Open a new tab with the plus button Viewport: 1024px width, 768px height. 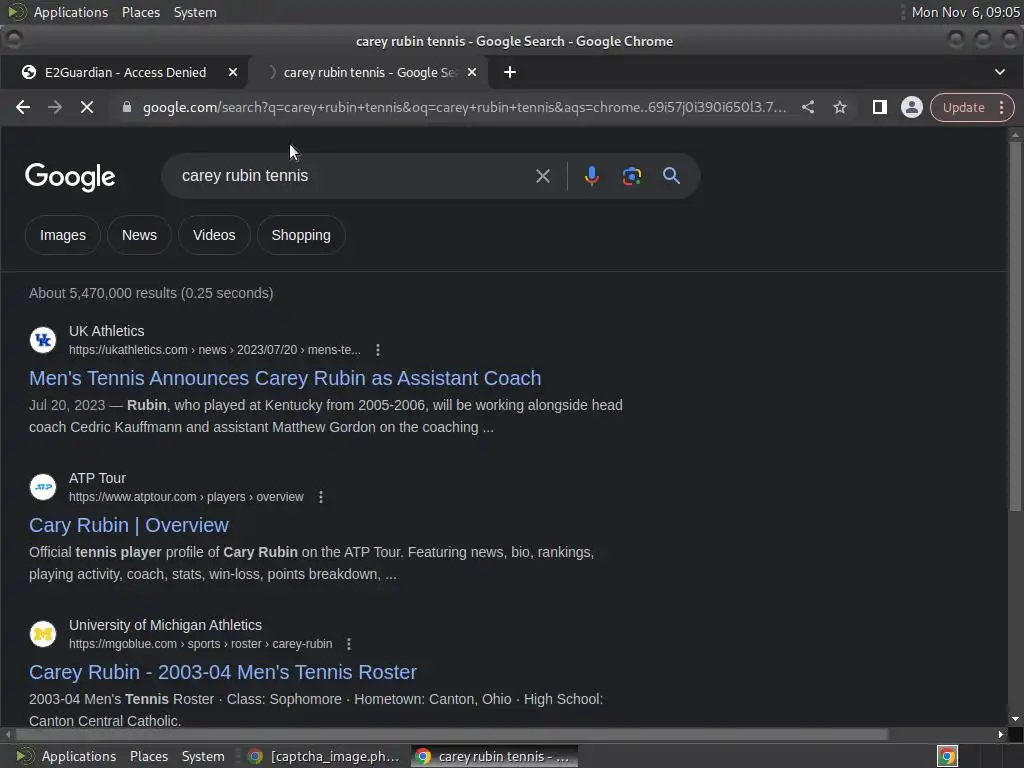pos(510,72)
